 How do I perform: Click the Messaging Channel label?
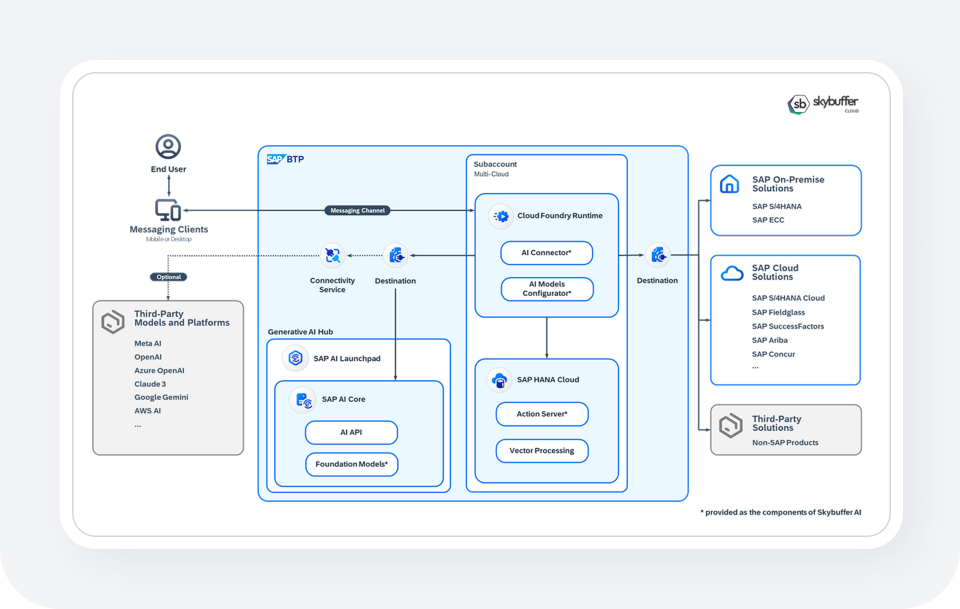point(357,211)
